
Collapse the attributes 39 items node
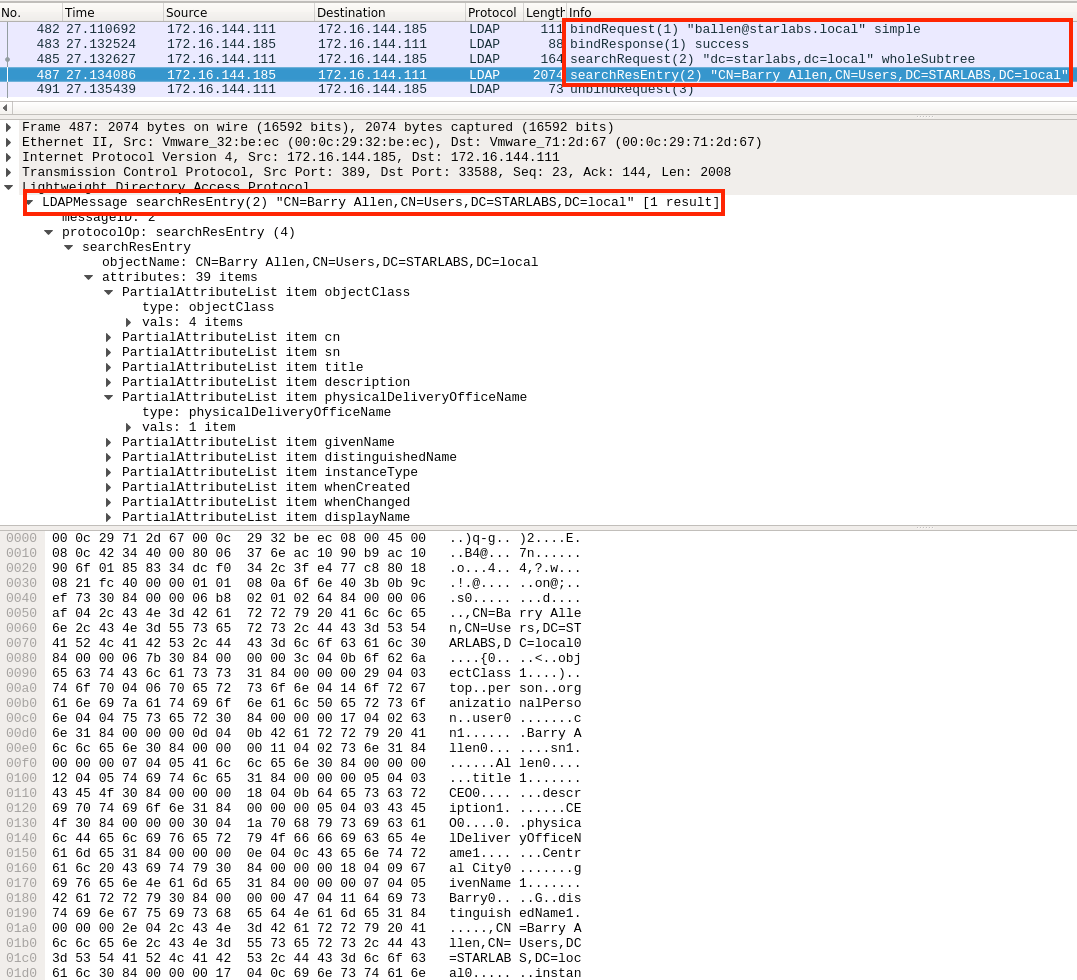pos(88,278)
